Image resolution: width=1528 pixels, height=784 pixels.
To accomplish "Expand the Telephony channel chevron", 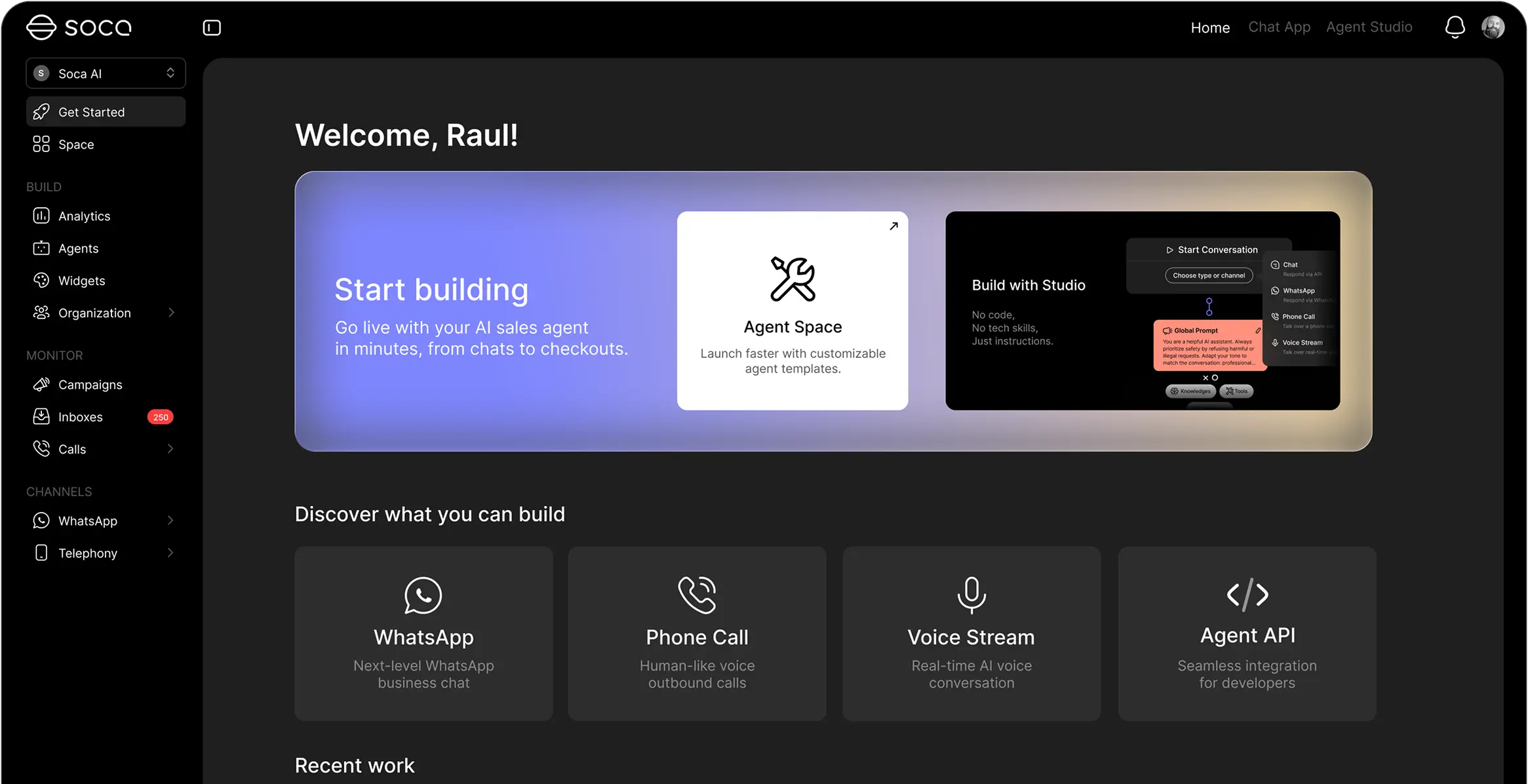I will pos(170,553).
